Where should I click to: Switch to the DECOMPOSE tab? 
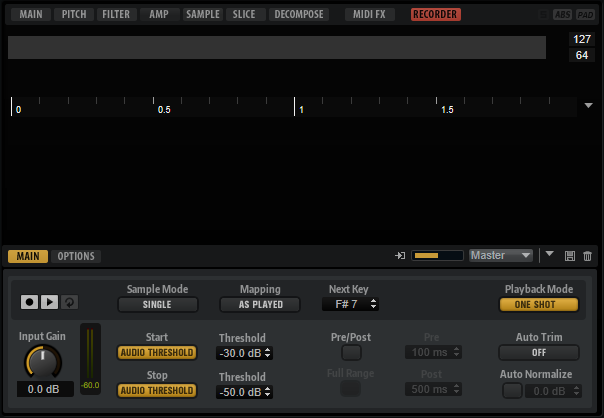299,15
